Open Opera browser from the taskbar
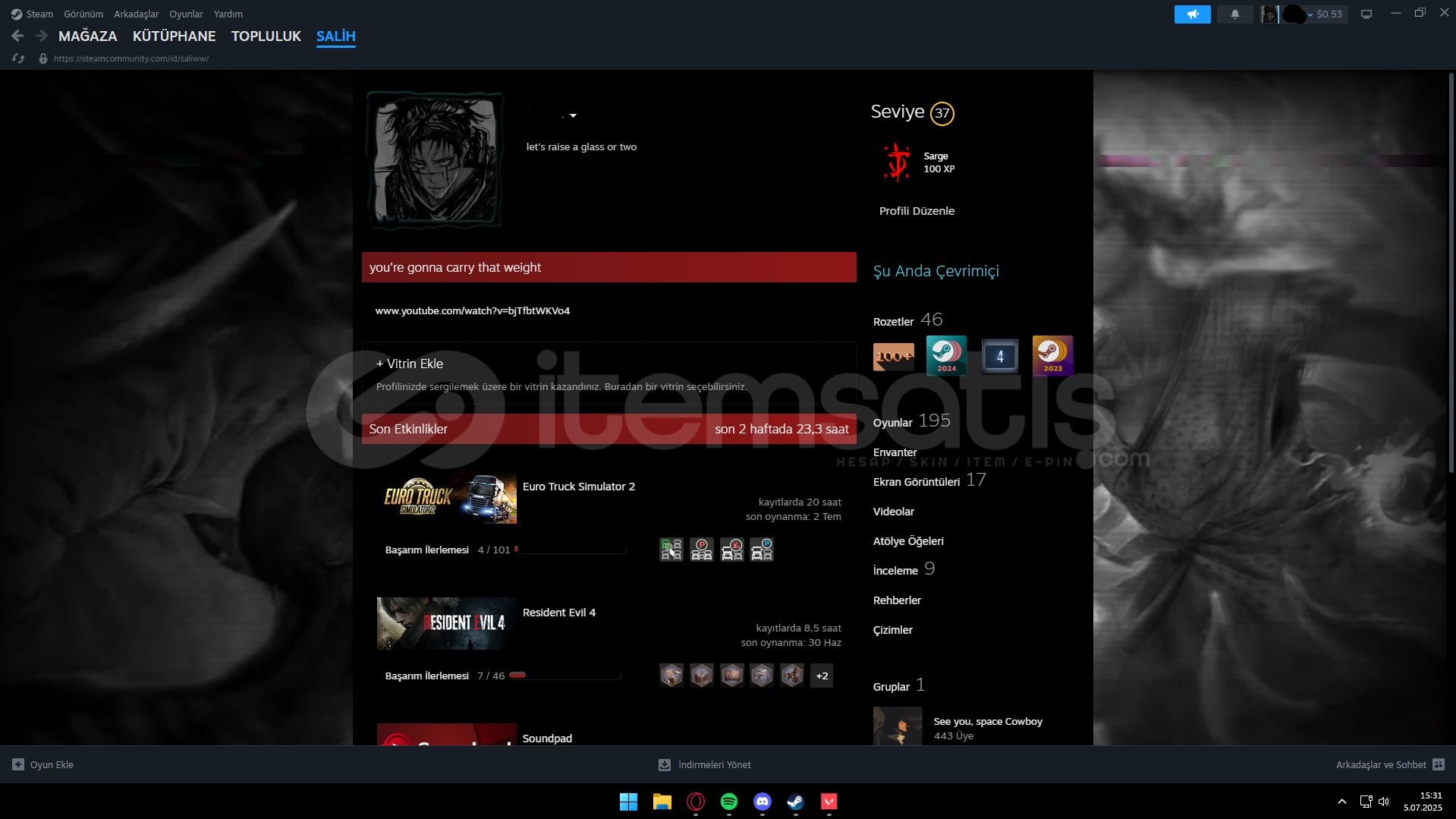 click(695, 802)
